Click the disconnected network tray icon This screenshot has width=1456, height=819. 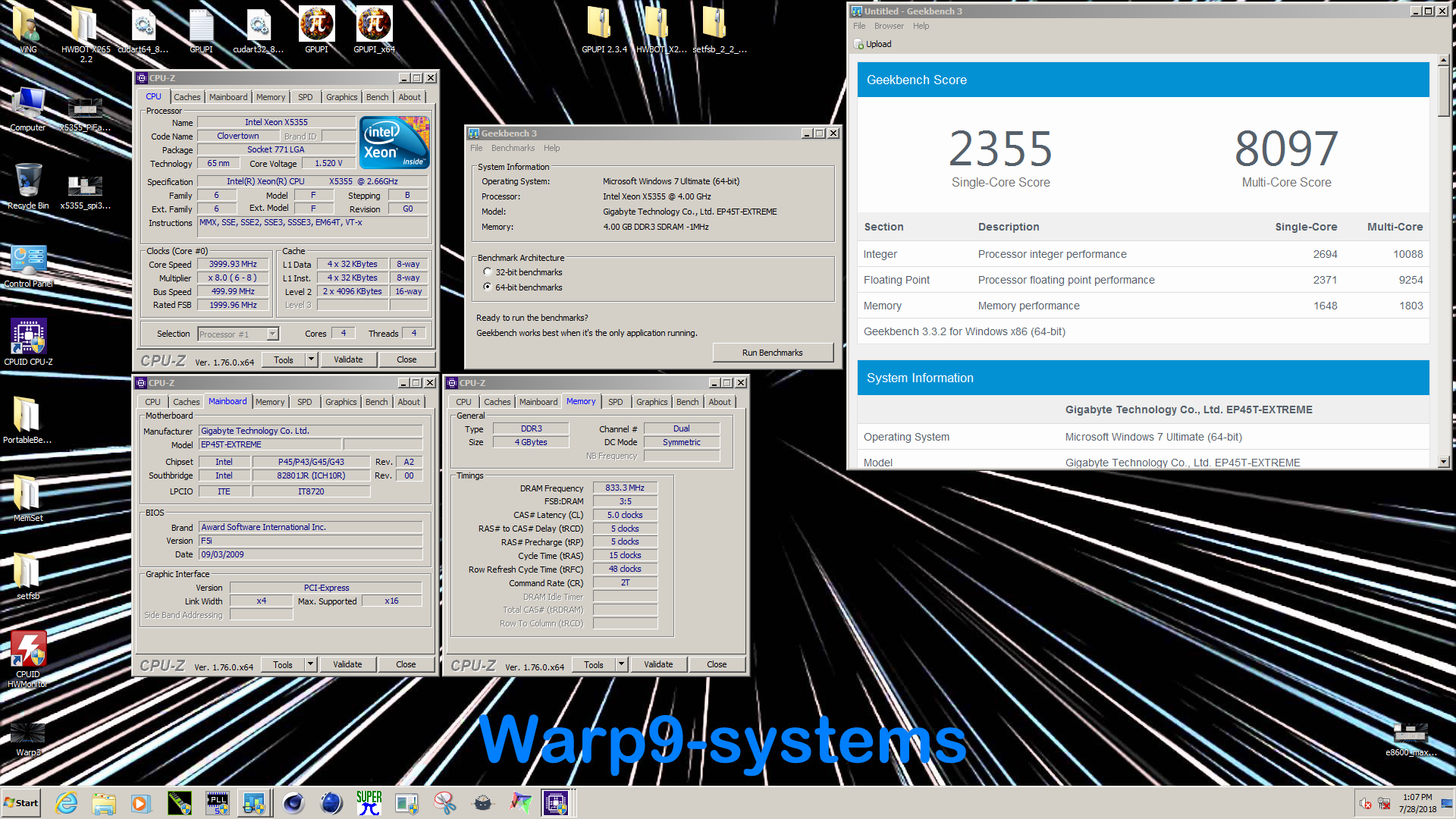click(x=1384, y=804)
